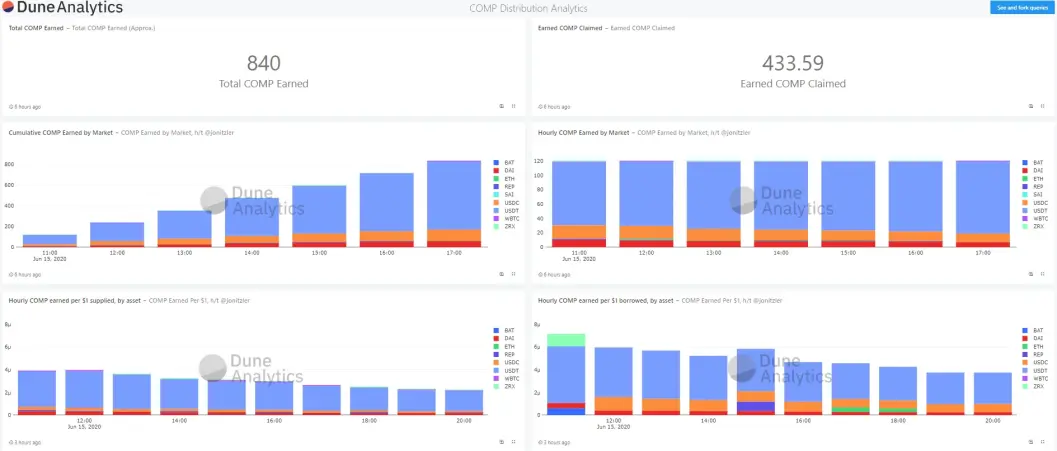Click screenshot icon of Hourly COMP Earned by Market

pyautogui.click(x=1031, y=274)
